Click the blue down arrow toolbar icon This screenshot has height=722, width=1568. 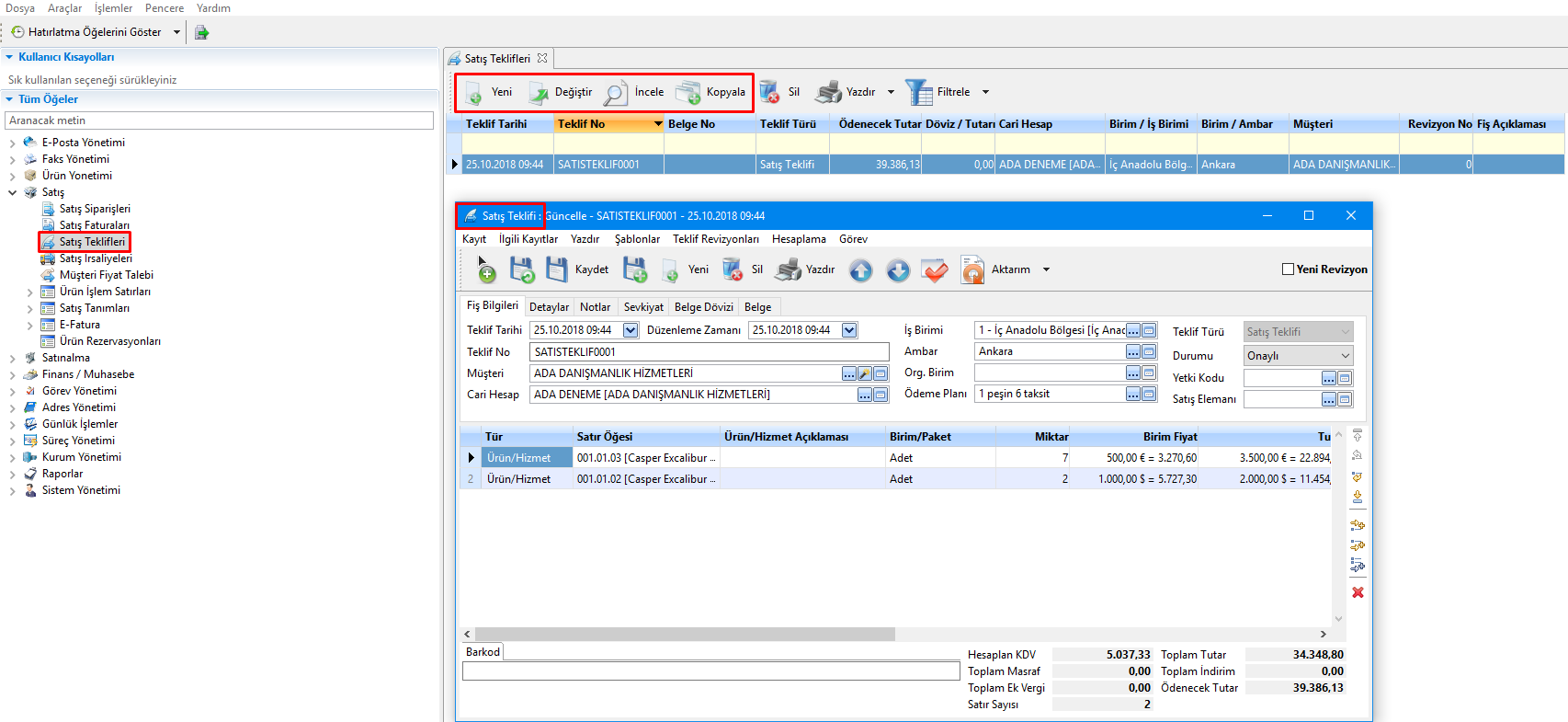click(898, 270)
